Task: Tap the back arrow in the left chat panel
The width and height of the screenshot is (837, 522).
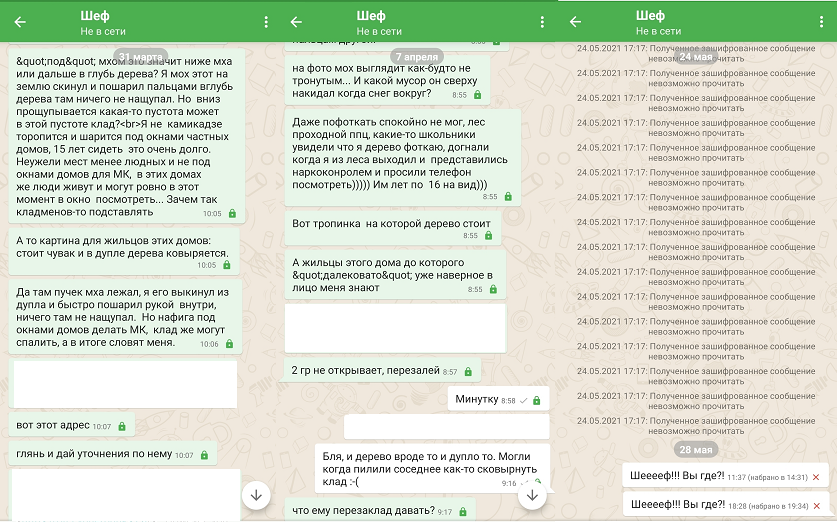Action: click(x=20, y=22)
